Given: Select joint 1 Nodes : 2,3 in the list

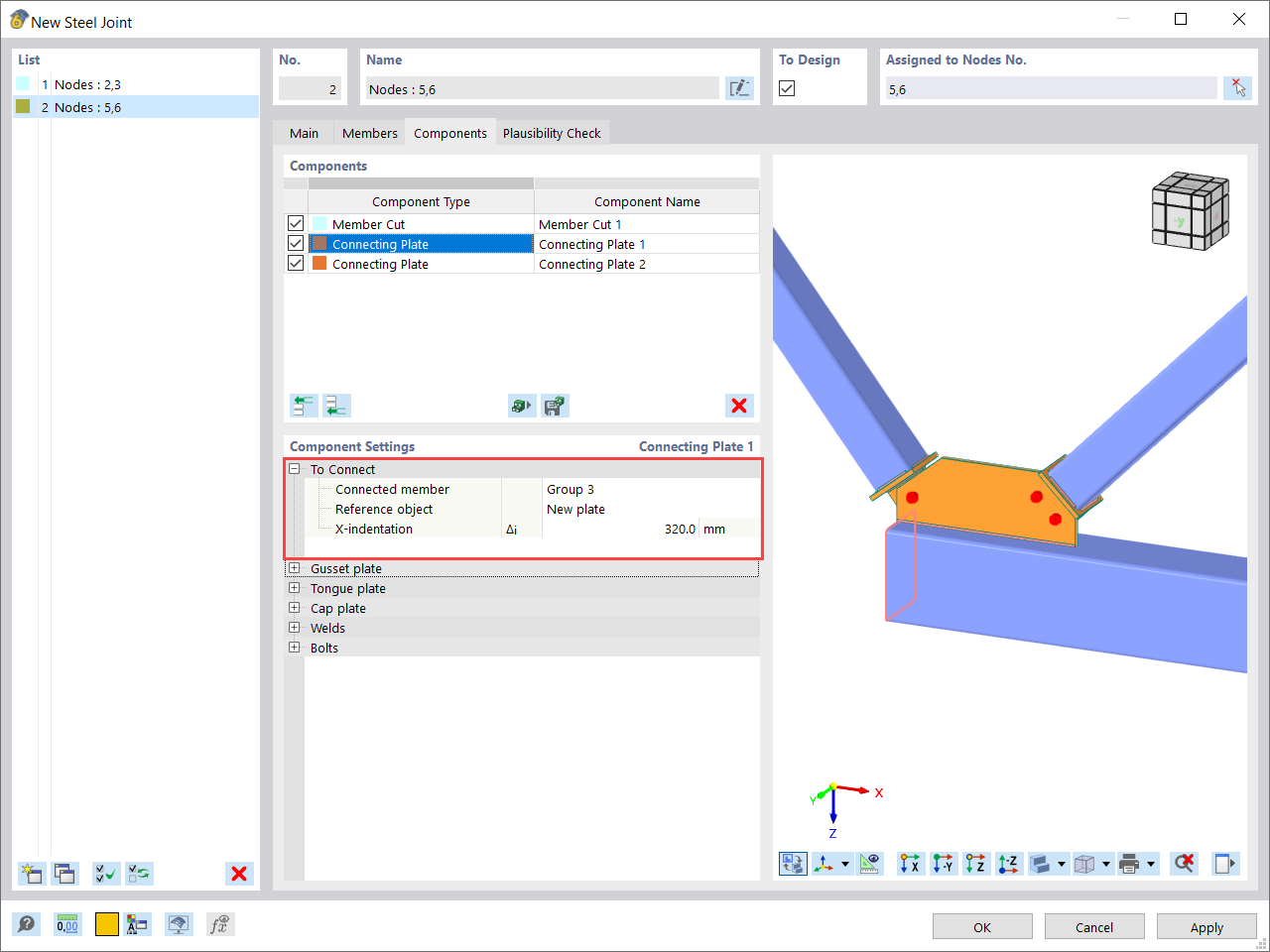Looking at the screenshot, I should 136,84.
